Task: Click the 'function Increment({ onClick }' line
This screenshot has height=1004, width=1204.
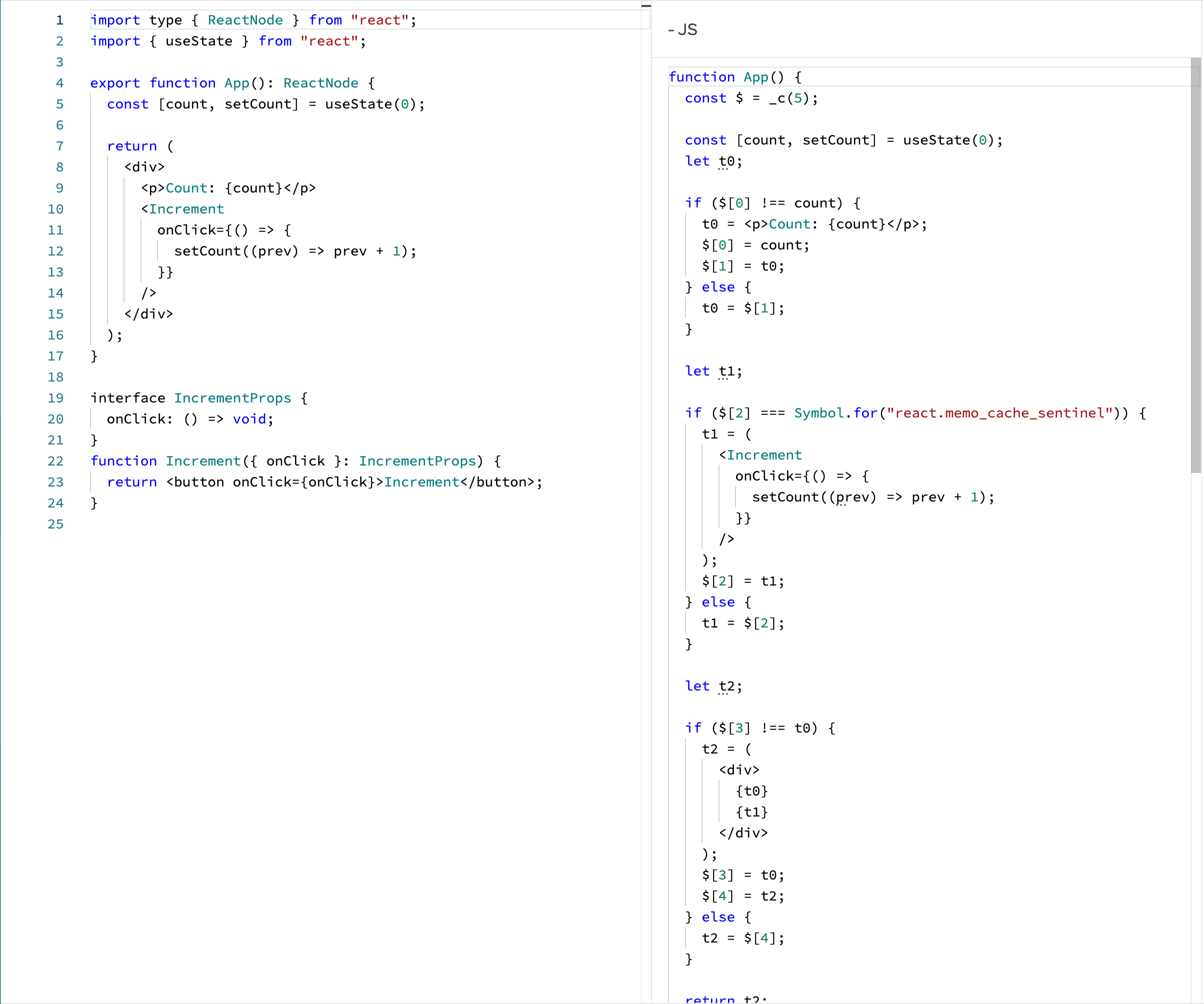Action: tap(295, 461)
